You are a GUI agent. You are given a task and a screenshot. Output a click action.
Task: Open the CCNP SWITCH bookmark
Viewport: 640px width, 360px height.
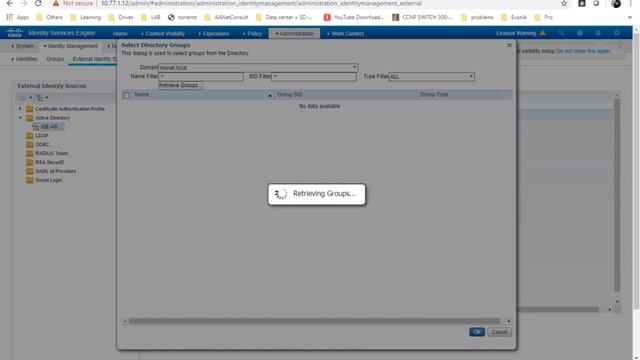click(x=422, y=17)
